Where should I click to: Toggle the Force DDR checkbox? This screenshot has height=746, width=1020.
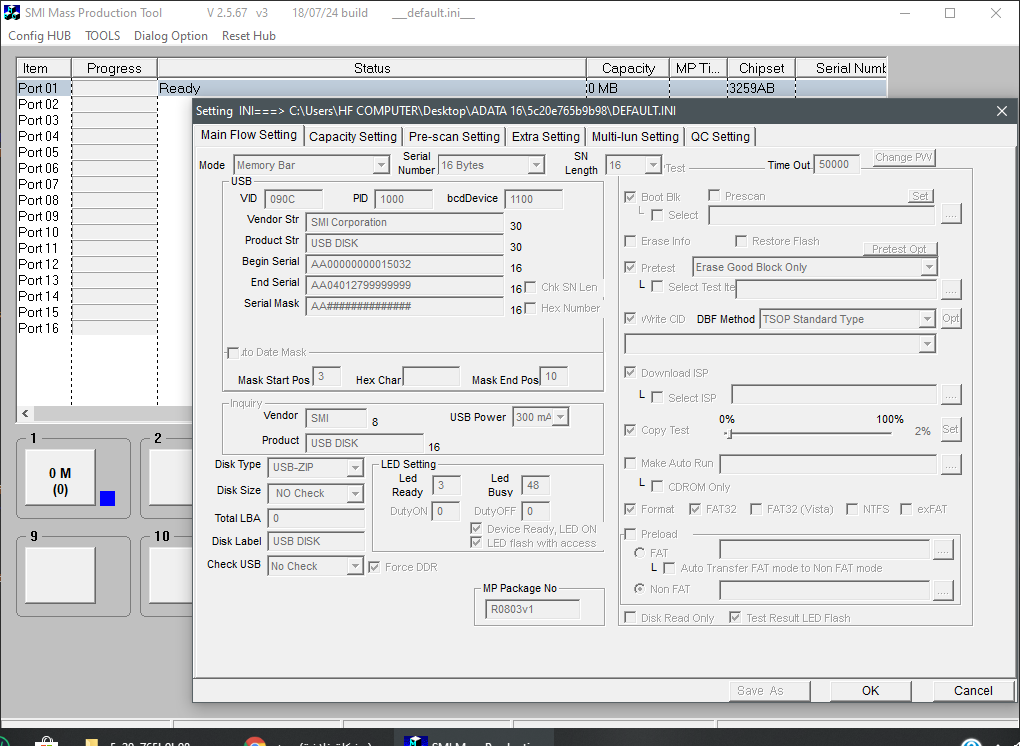coord(374,567)
